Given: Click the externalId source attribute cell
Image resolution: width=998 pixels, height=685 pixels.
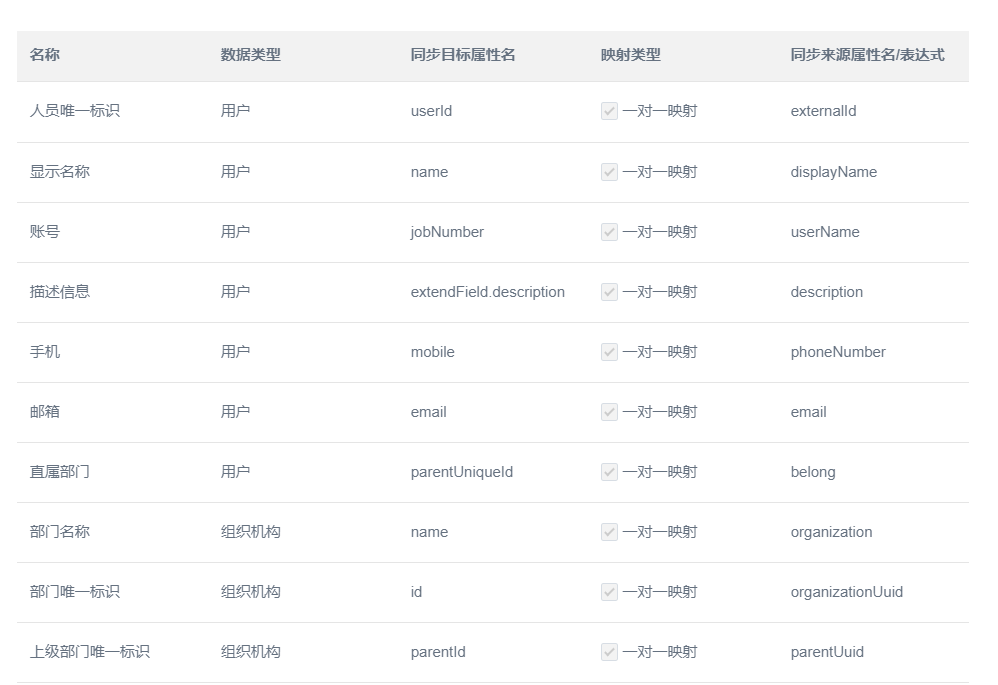Looking at the screenshot, I should tap(823, 112).
